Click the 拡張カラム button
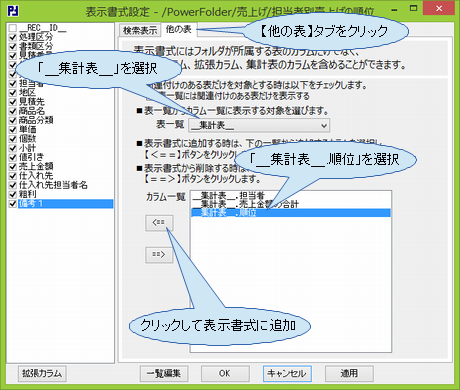This screenshot has width=460, height=390. point(42,373)
